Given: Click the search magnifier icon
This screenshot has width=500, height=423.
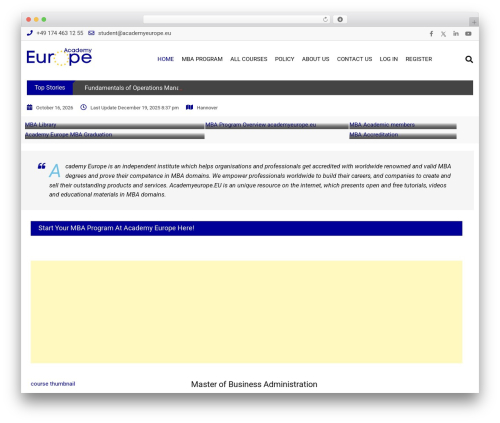Looking at the screenshot, I should pos(469,59).
